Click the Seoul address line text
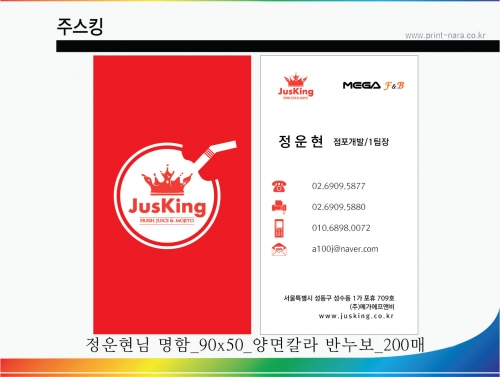Image resolution: width=500 pixels, height=377 pixels. click(x=339, y=298)
